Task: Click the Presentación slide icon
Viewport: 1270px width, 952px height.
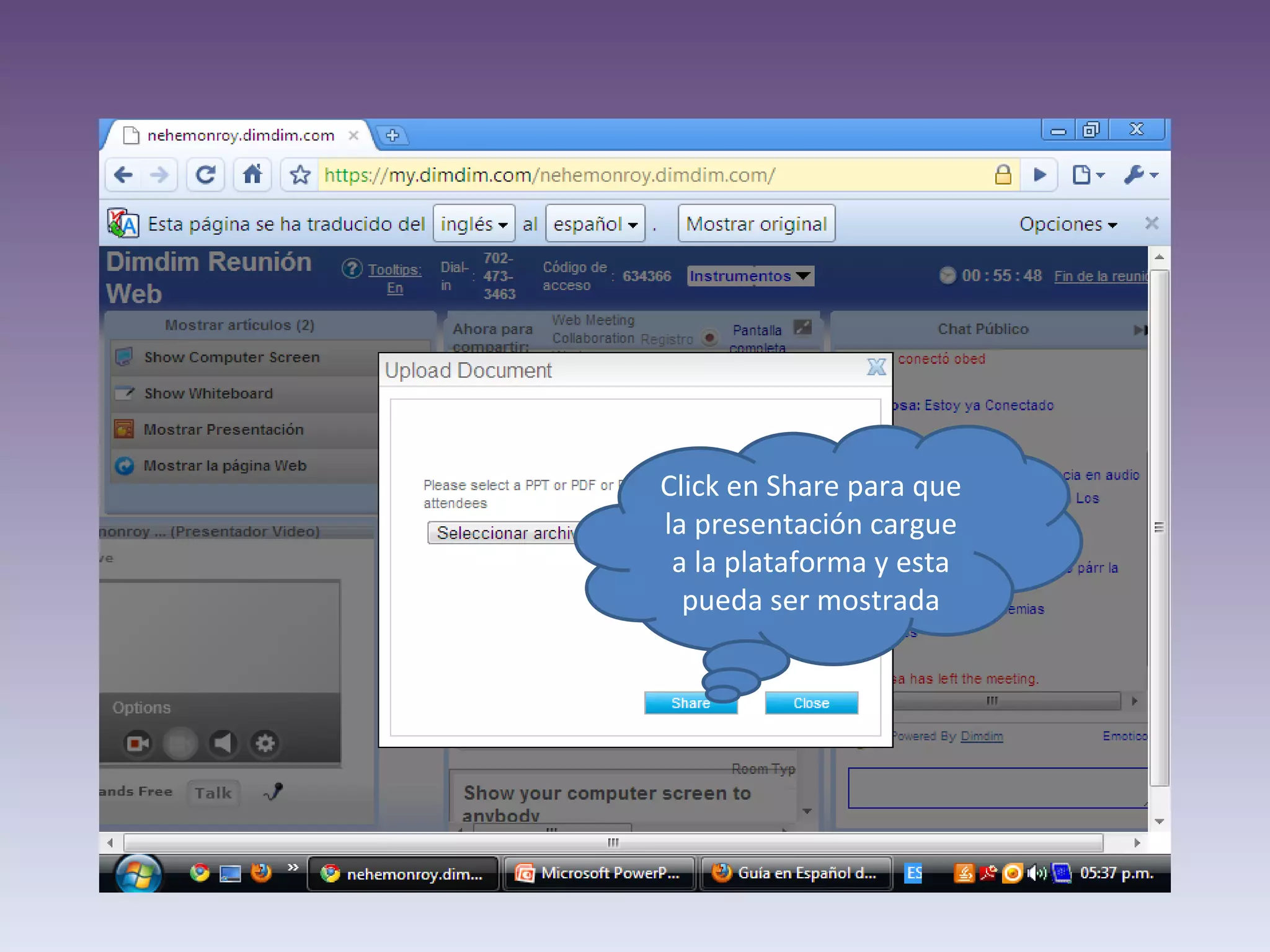Action: point(124,429)
